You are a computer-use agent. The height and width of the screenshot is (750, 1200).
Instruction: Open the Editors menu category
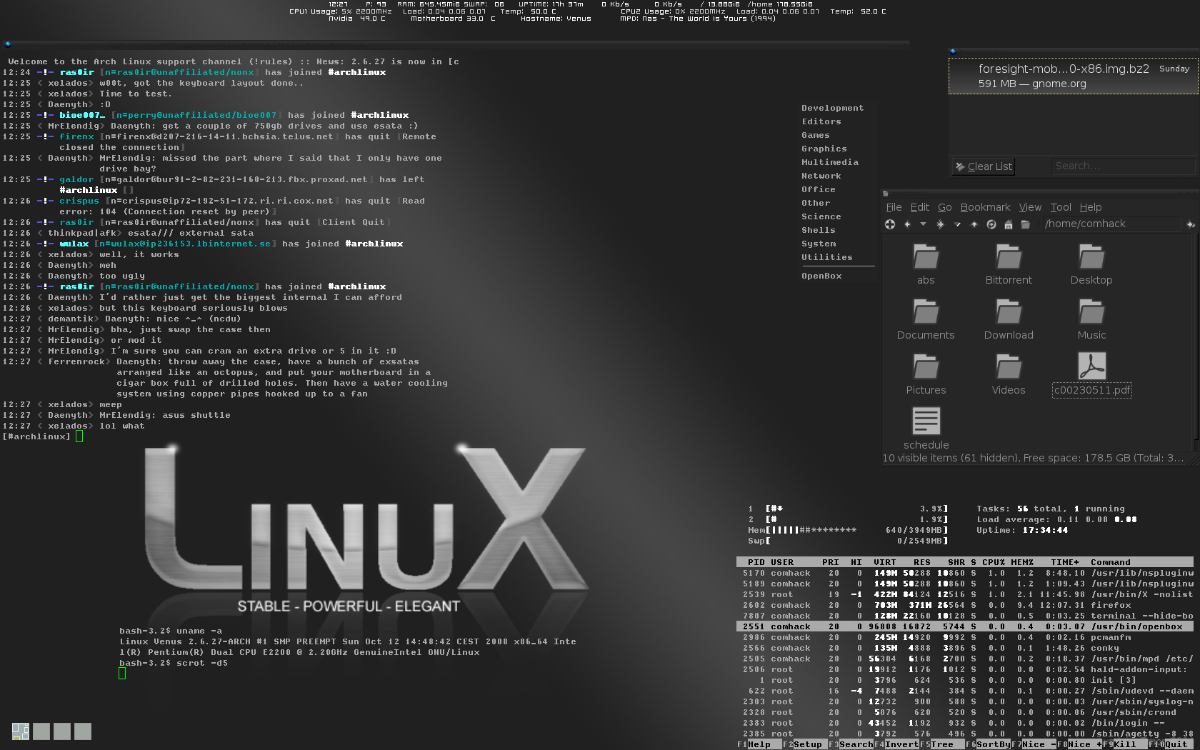[822, 122]
